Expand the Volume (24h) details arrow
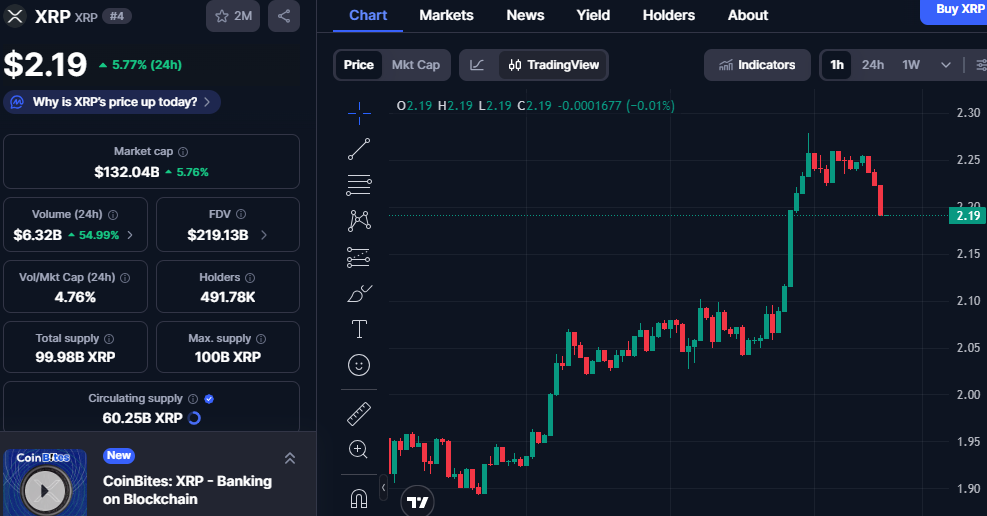 click(x=130, y=235)
